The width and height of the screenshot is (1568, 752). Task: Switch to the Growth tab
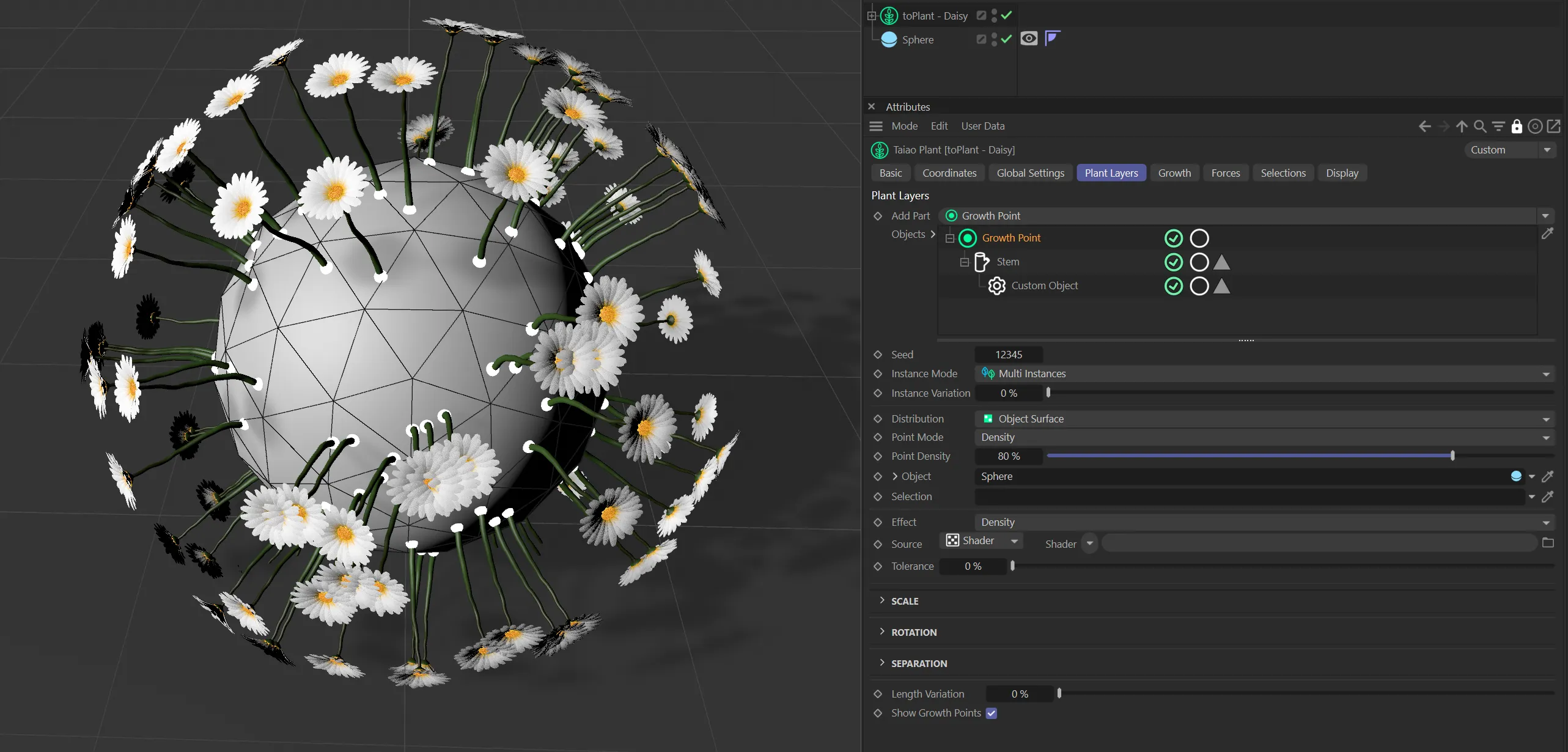click(x=1174, y=173)
